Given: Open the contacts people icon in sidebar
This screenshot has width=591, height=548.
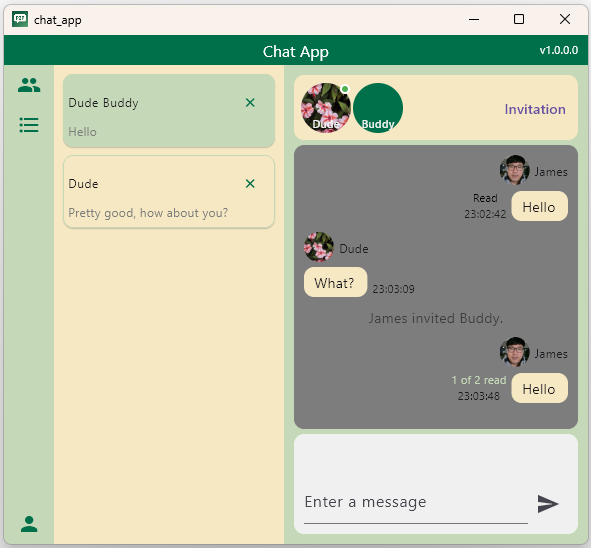Looking at the screenshot, I should tap(29, 85).
